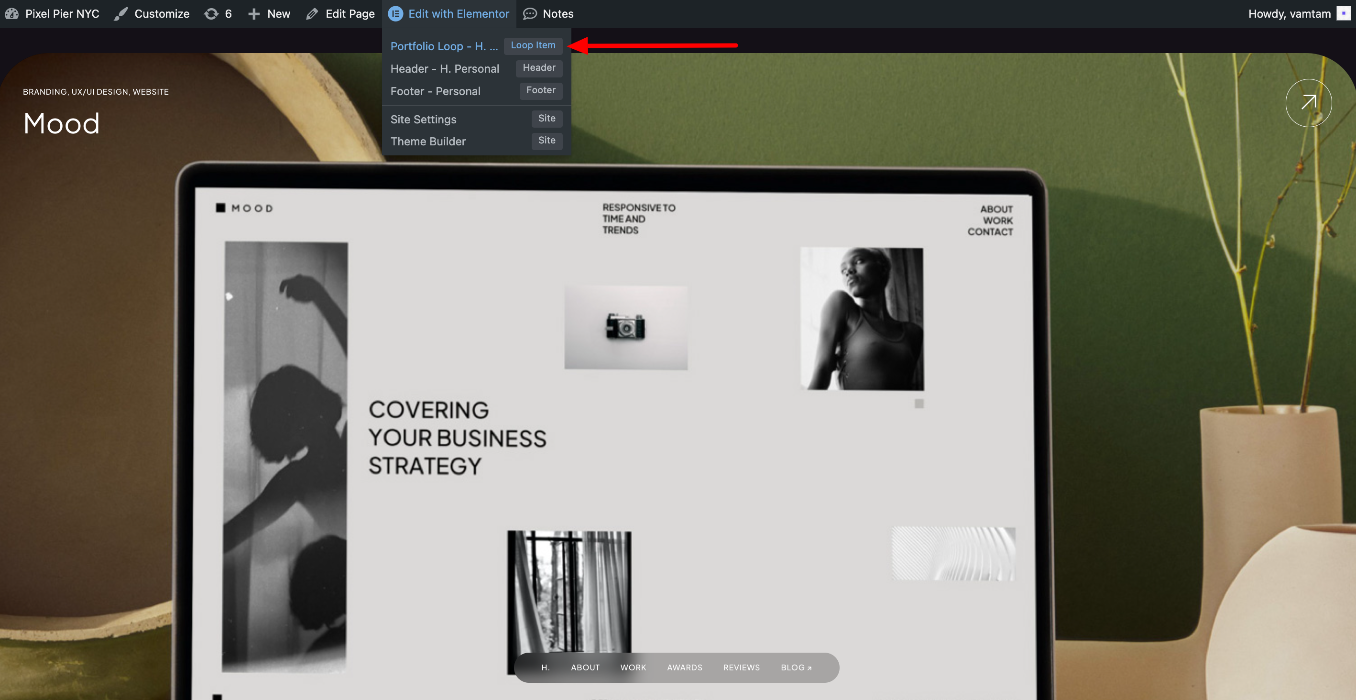Open the Mood project title
1356x700 pixels.
click(62, 124)
